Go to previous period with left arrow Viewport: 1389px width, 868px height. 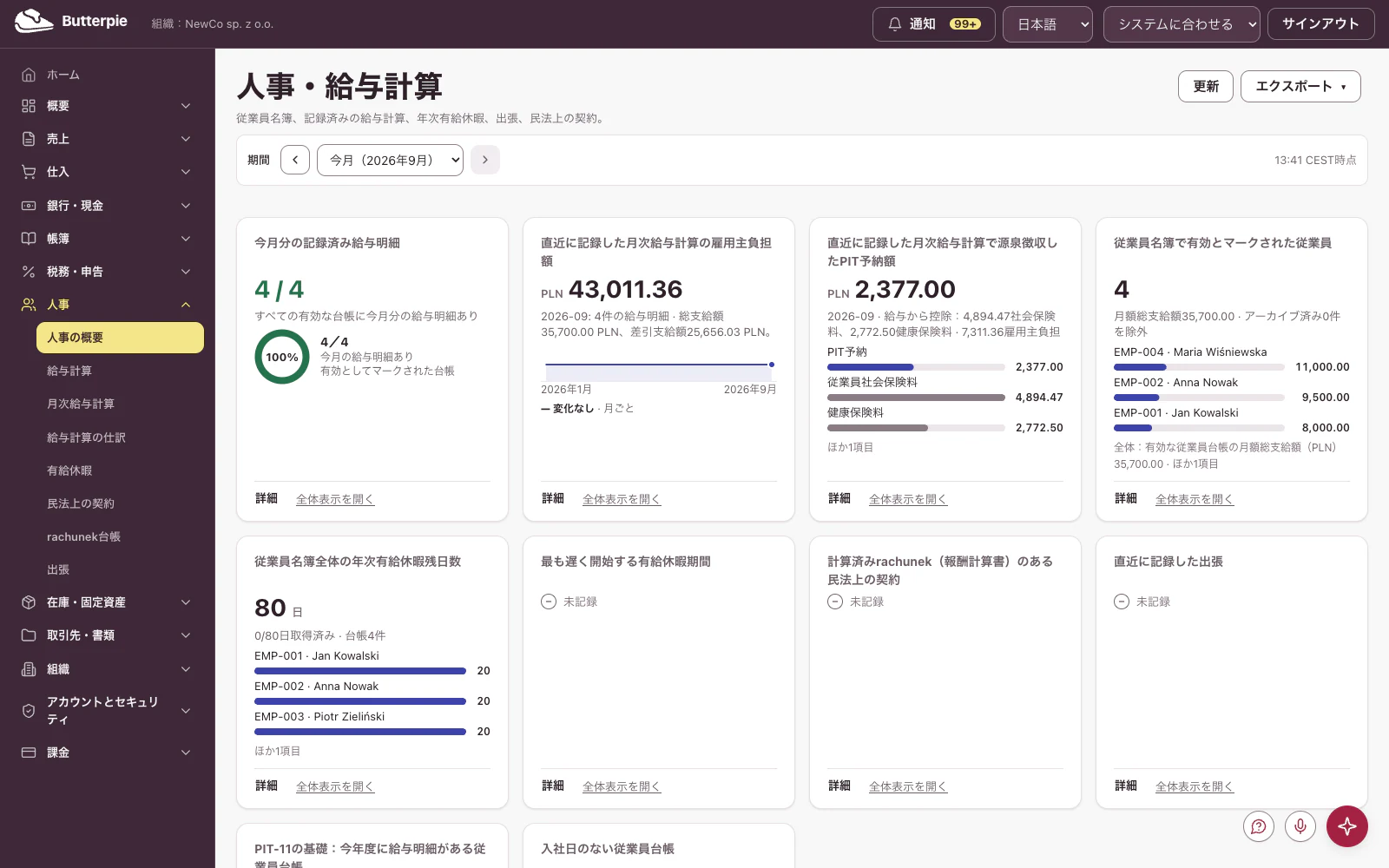tap(295, 160)
